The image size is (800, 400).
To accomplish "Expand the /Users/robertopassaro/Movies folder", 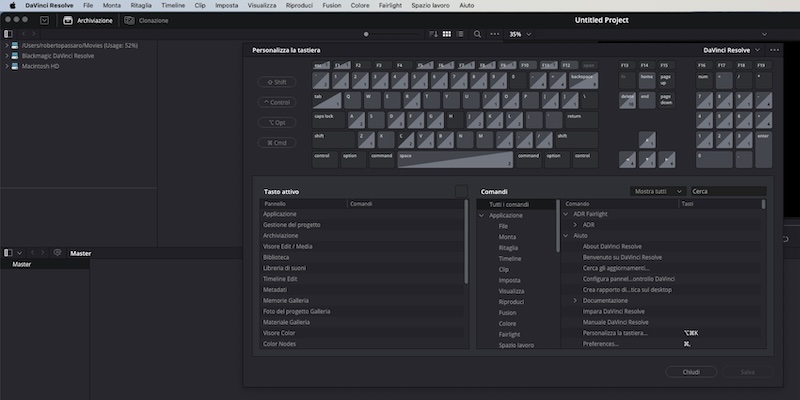I will pyautogui.click(x=7, y=45).
